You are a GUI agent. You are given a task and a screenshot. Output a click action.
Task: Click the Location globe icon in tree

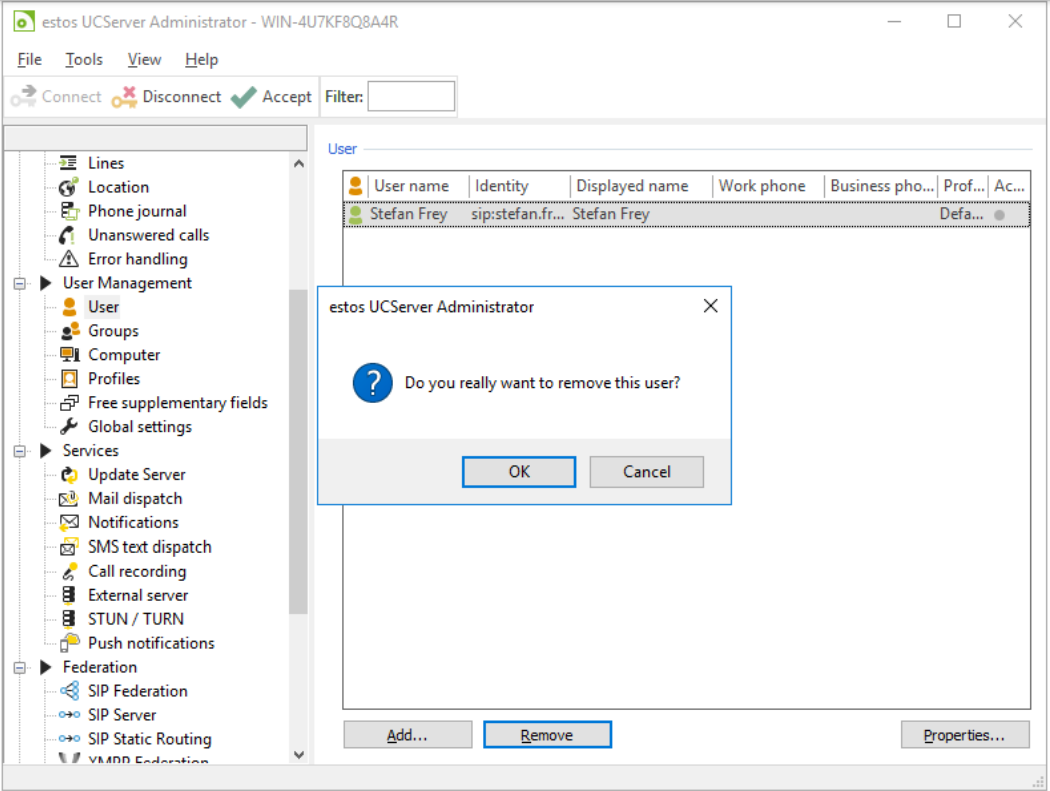click(69, 187)
